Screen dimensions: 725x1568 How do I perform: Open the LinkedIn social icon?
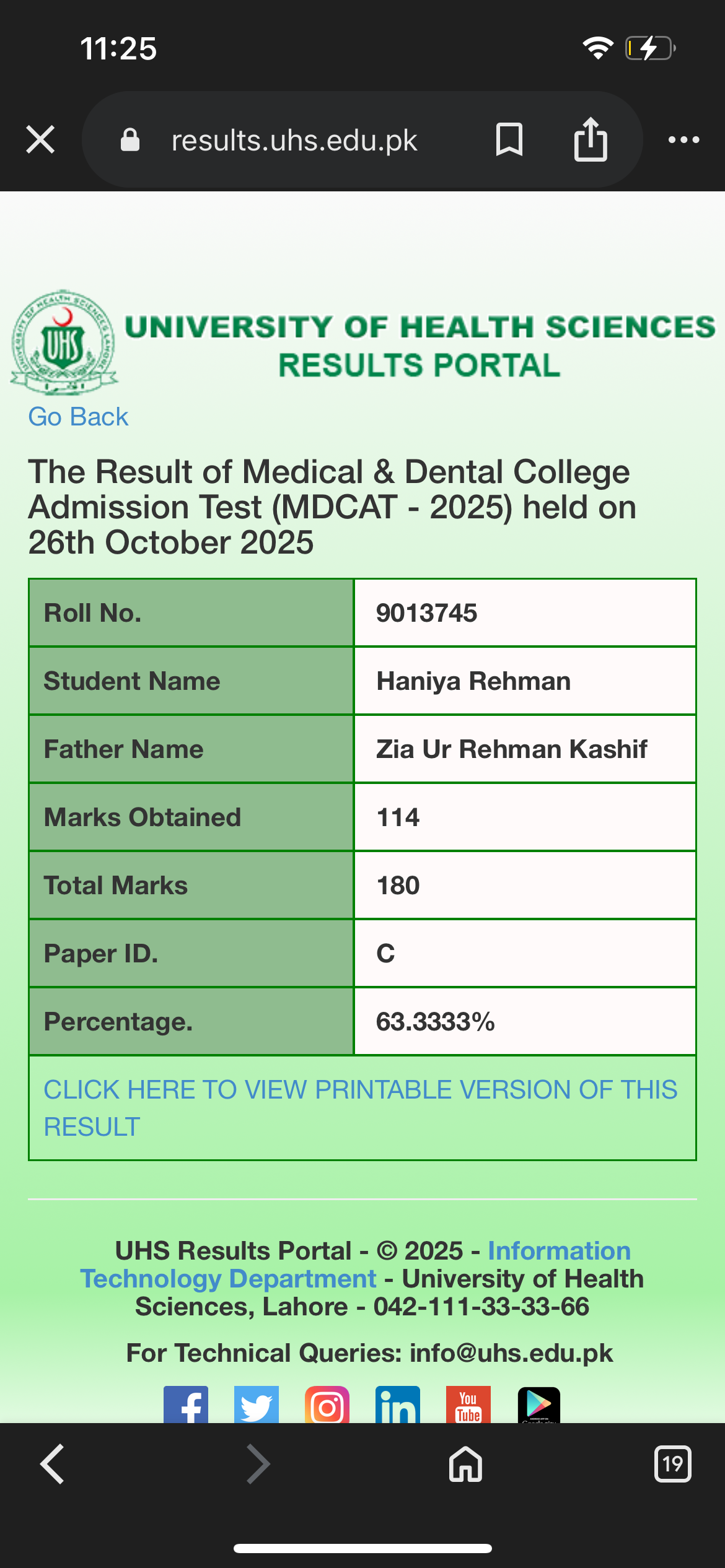pyautogui.click(x=398, y=1406)
